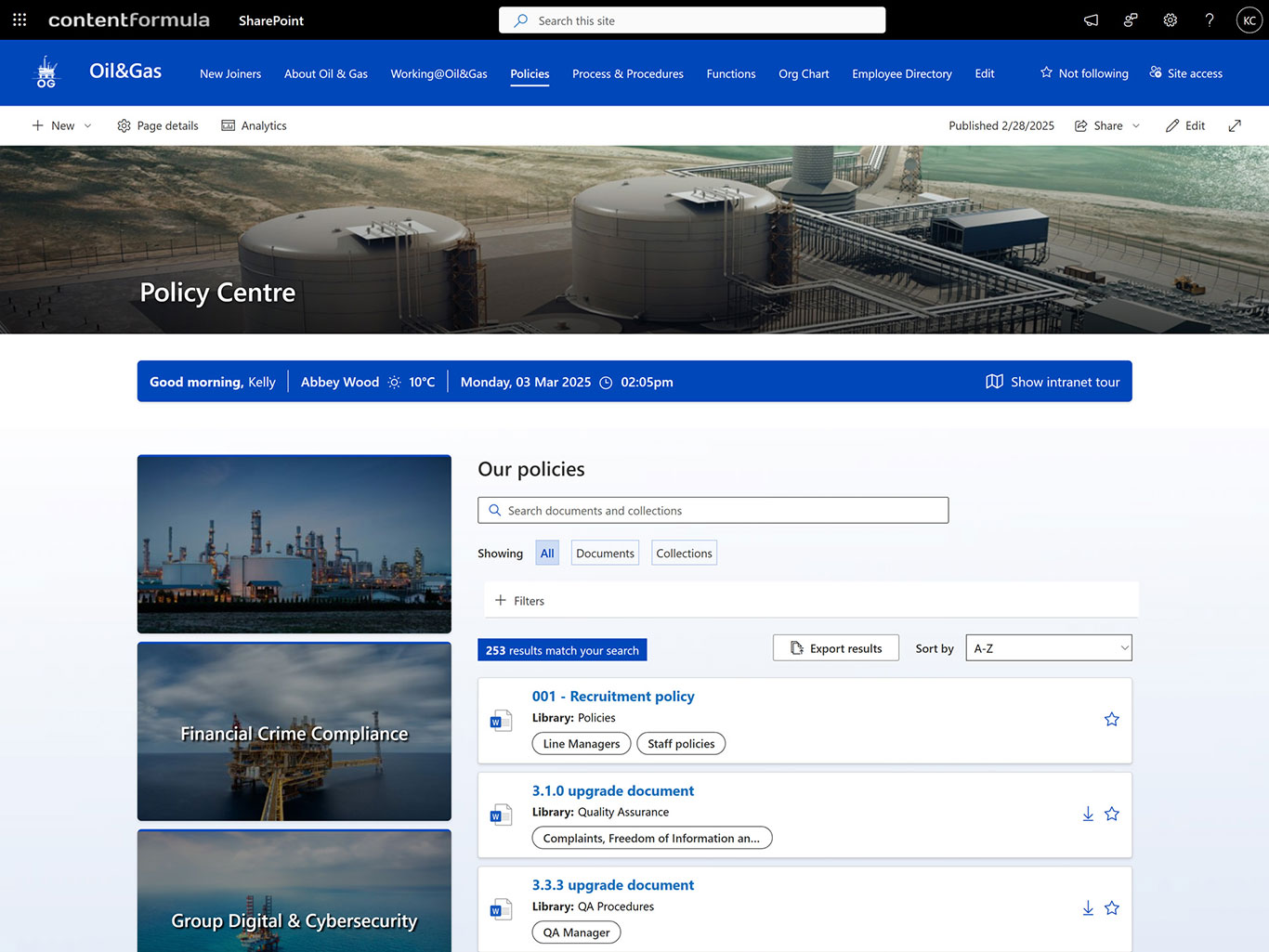This screenshot has height=952, width=1269.
Task: Open the Sort by A-Z dropdown
Action: coord(1048,648)
